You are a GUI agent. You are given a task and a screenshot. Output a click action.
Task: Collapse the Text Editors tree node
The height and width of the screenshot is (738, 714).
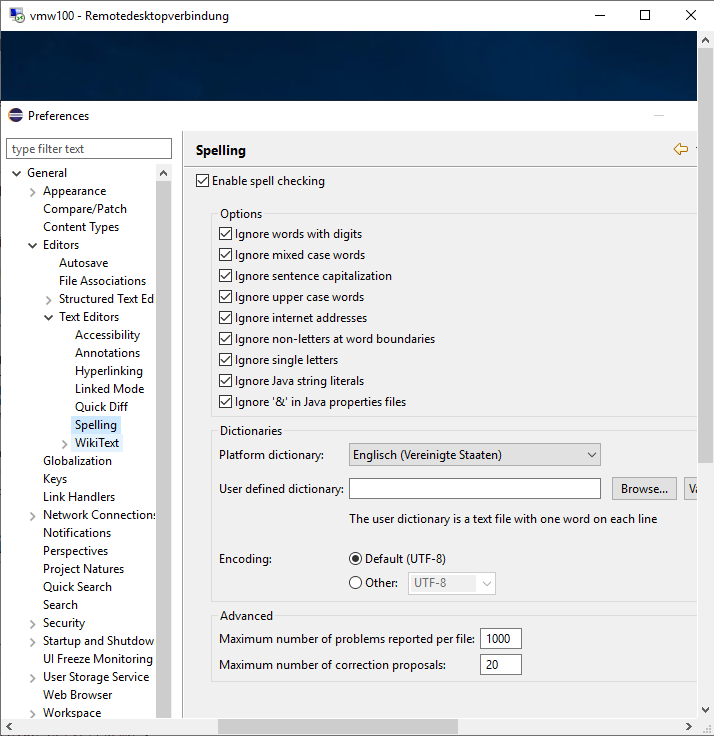coord(49,318)
